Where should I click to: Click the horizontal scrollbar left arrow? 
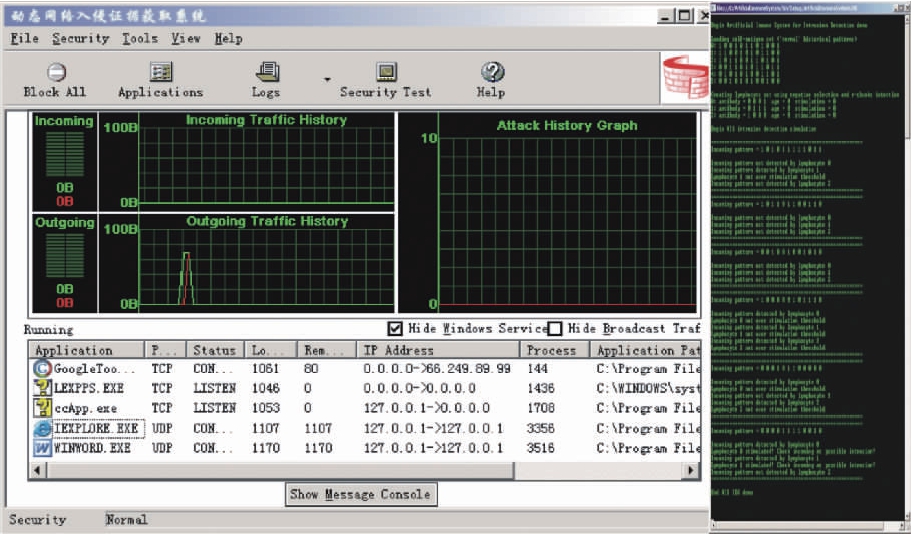tap(38, 469)
